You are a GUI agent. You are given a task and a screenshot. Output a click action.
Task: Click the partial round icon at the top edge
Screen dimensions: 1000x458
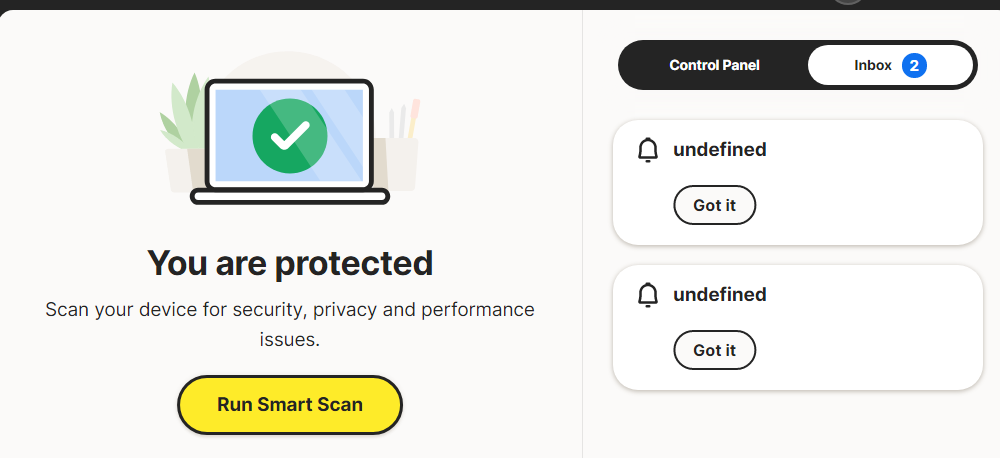coord(848,2)
